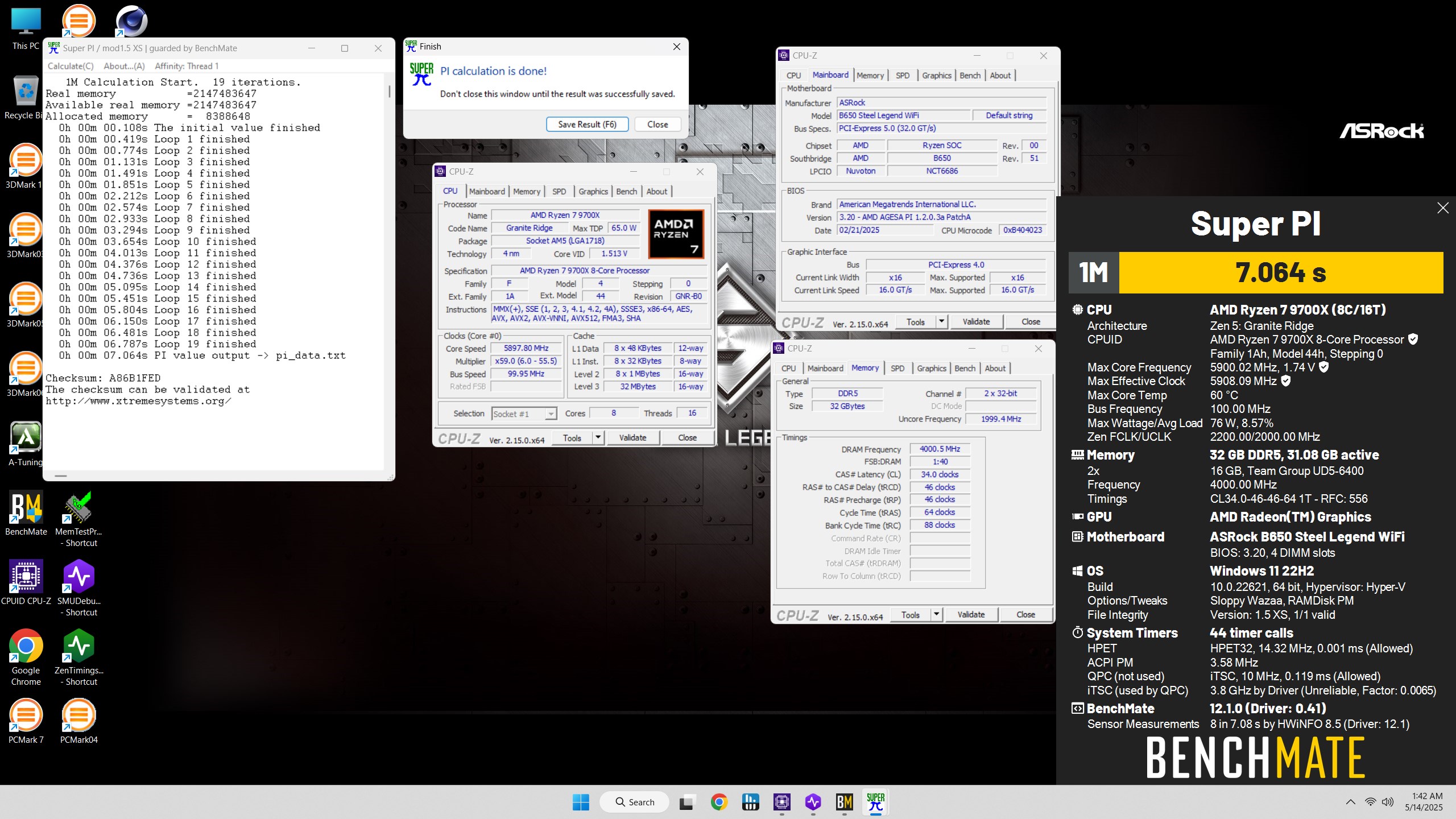Open the 3DMark06 desktop shortcut
The width and height of the screenshot is (1456, 819).
tap(26, 374)
